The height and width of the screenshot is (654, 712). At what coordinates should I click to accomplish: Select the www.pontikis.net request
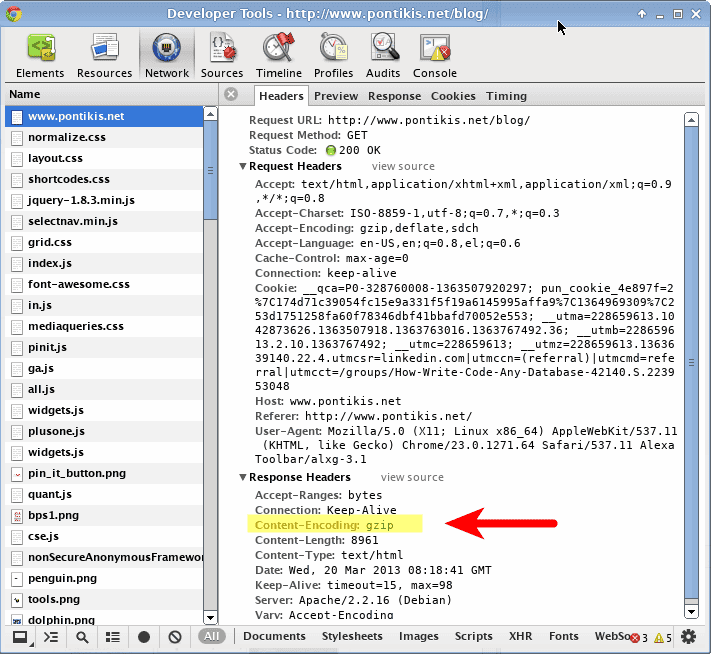104,116
